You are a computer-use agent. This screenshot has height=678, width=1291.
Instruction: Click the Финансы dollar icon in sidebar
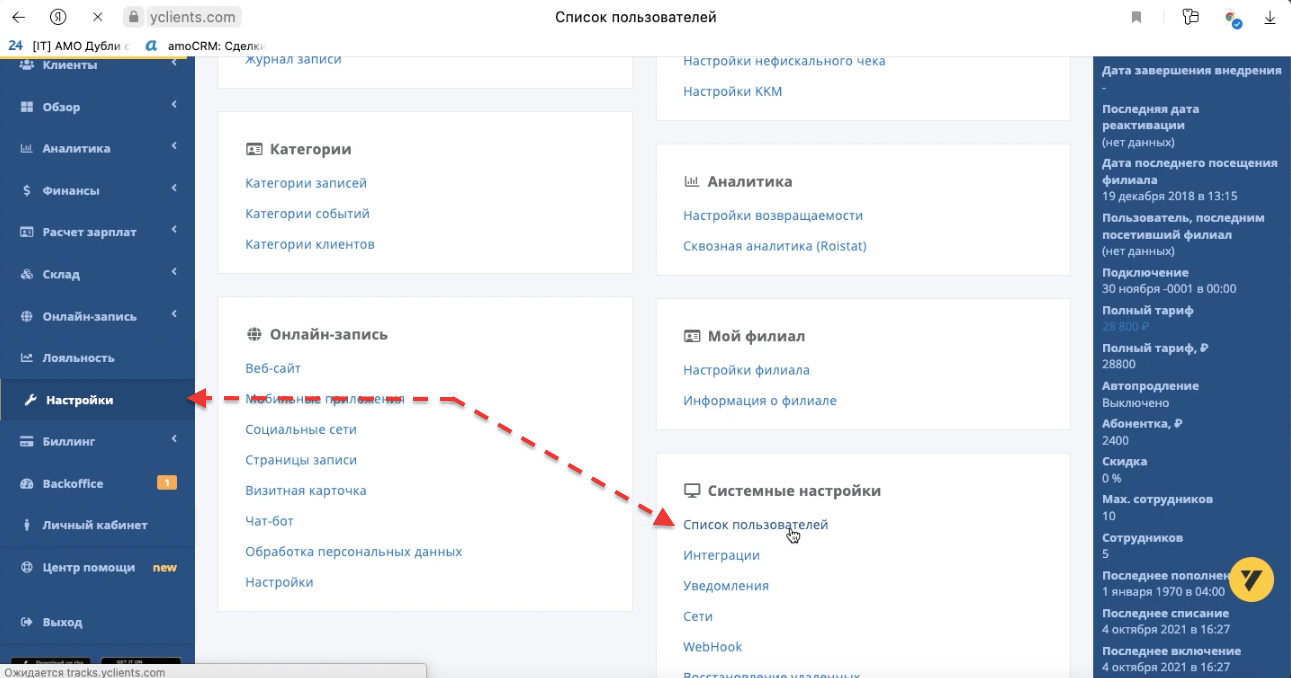click(27, 191)
